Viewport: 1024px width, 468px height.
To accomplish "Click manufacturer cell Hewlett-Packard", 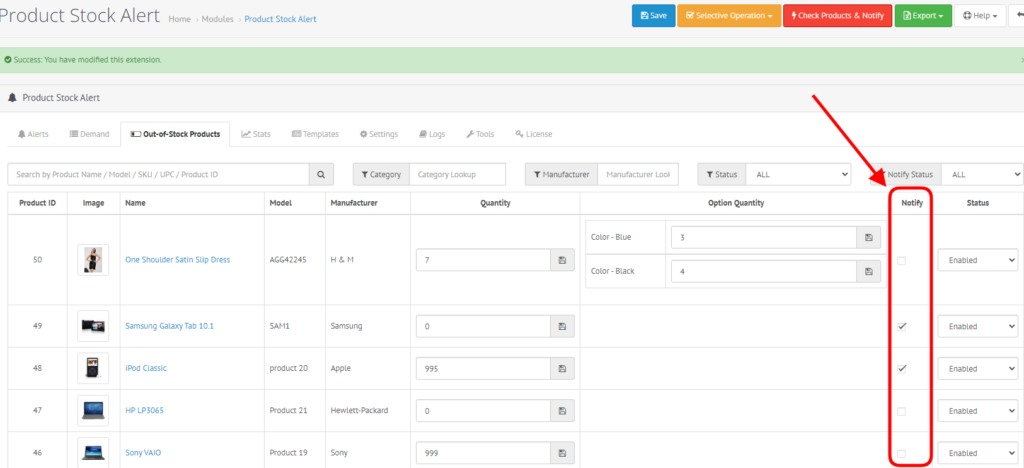I will tap(359, 411).
